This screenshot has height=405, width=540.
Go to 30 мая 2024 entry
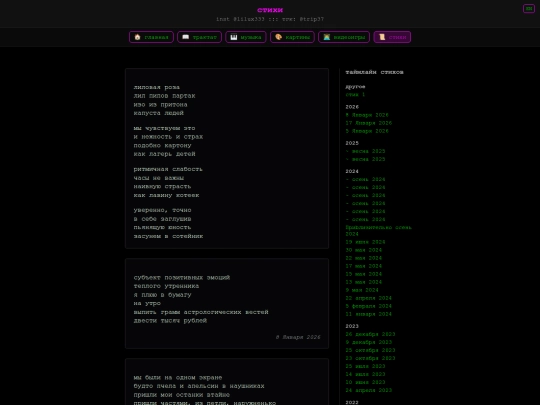pos(363,250)
